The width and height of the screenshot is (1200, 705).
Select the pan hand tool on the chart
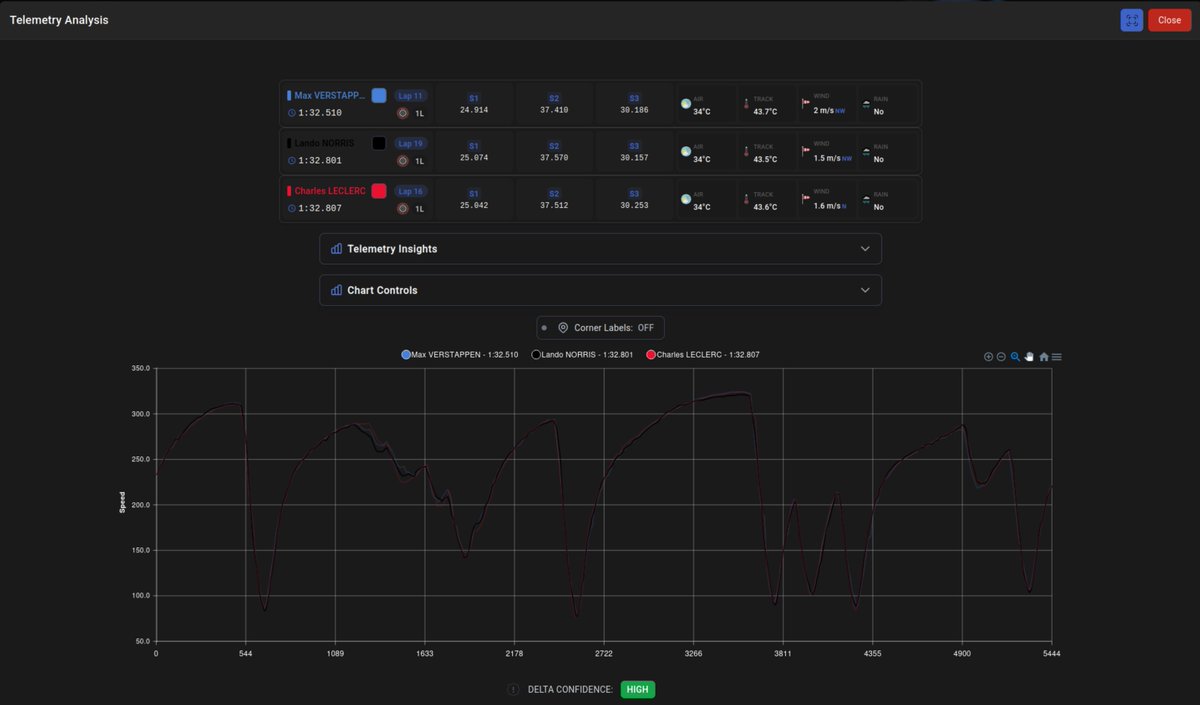1028,356
